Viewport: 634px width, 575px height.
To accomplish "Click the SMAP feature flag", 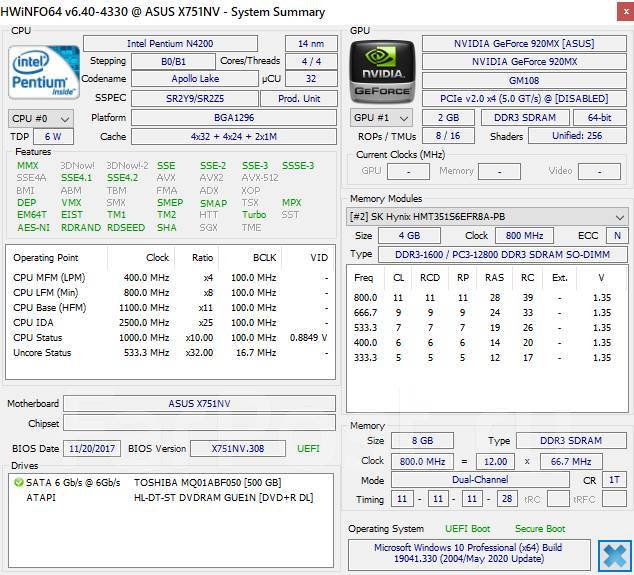I will tap(213, 203).
